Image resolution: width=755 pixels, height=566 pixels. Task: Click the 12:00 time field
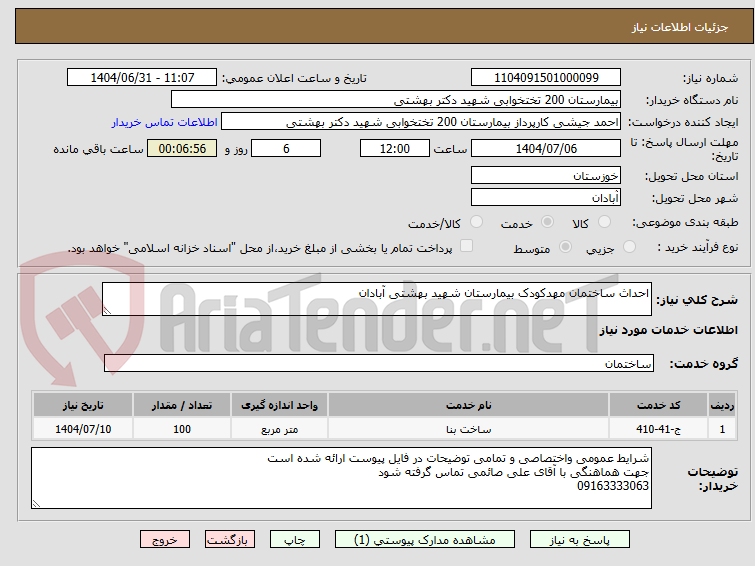pos(395,148)
